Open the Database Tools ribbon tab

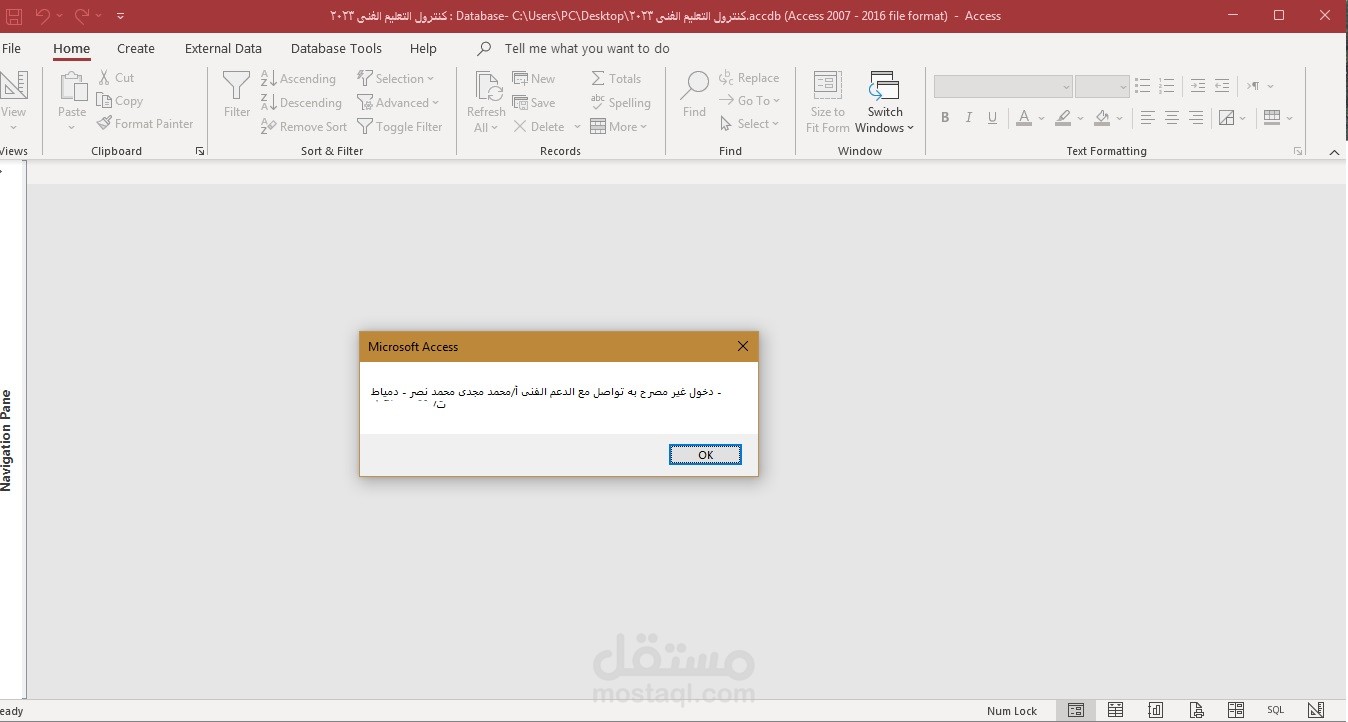click(x=336, y=48)
